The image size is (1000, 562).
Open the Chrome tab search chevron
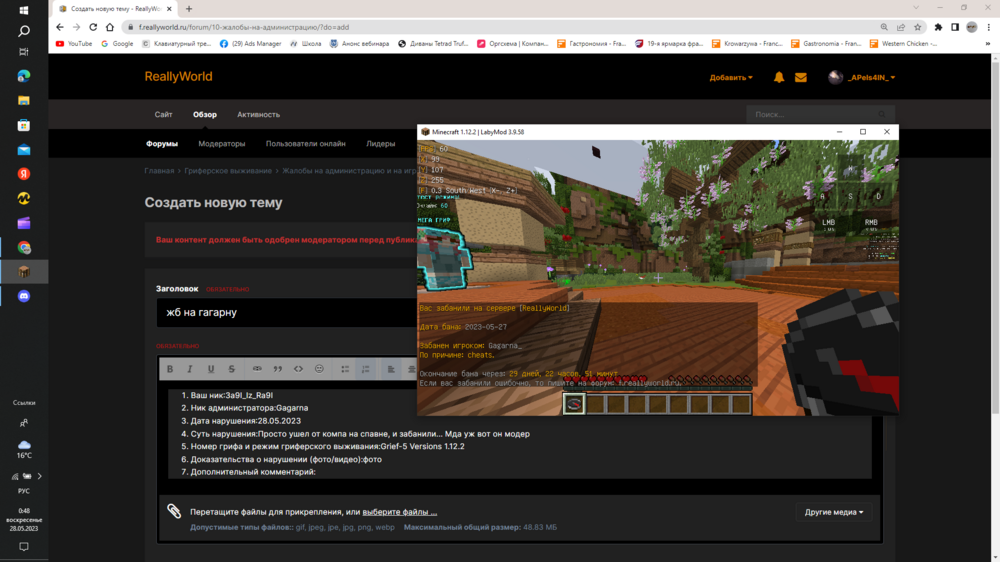916,8
